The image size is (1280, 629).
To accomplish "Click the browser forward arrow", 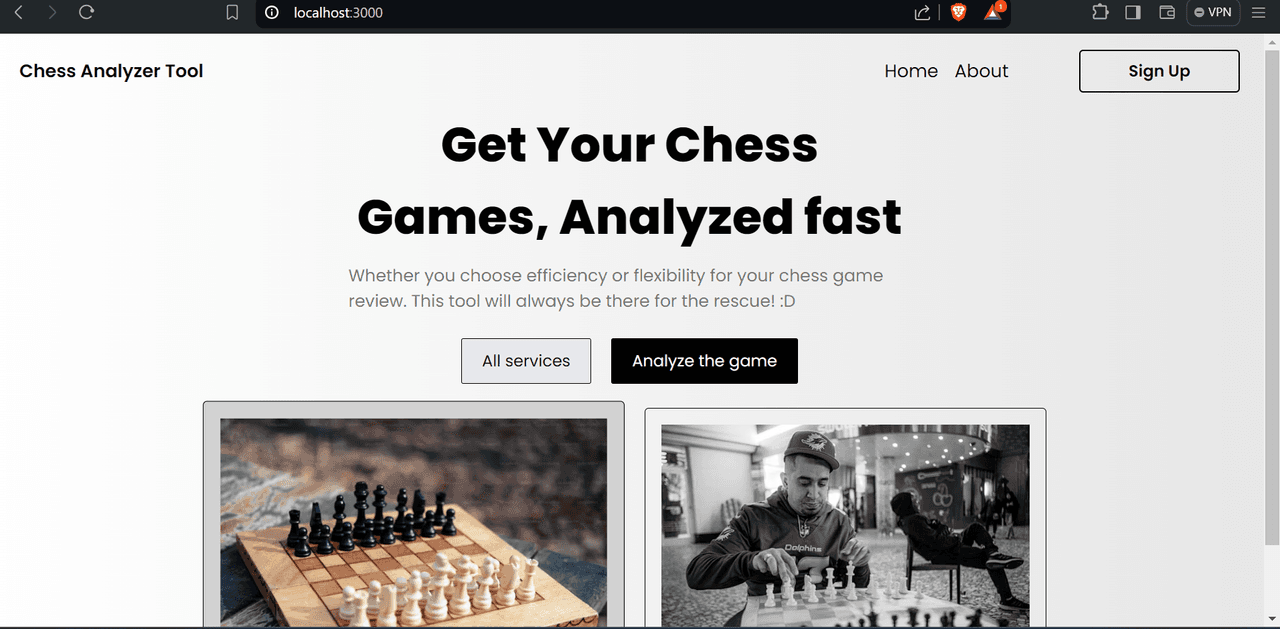I will (x=52, y=13).
